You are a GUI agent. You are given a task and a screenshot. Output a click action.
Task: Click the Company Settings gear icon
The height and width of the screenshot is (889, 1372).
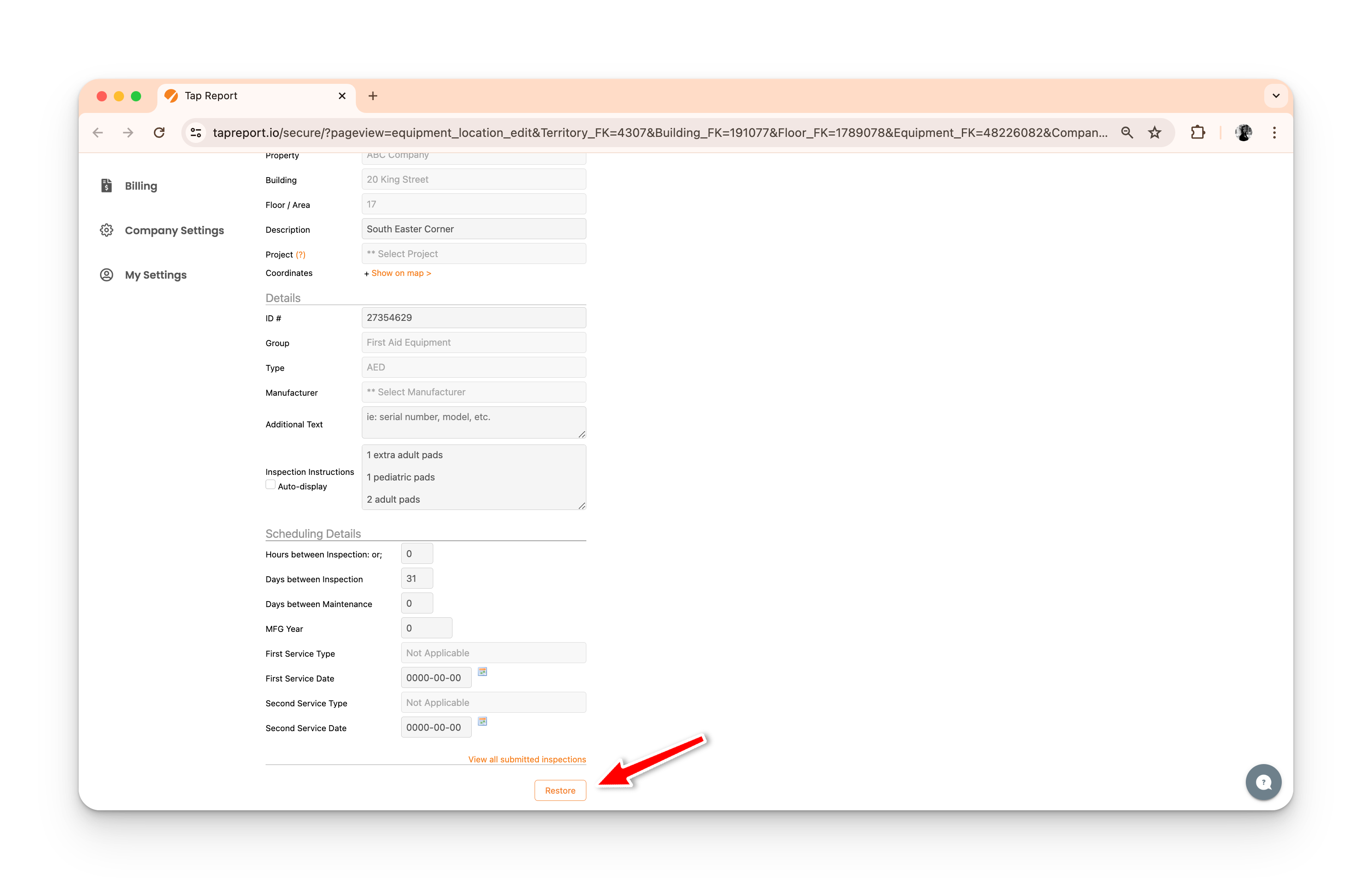point(106,230)
